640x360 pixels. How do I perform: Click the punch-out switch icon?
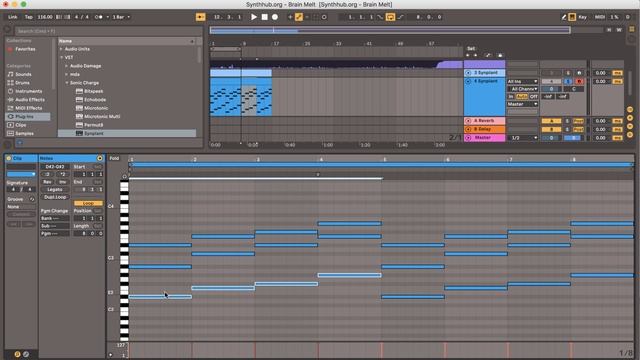pos(400,17)
